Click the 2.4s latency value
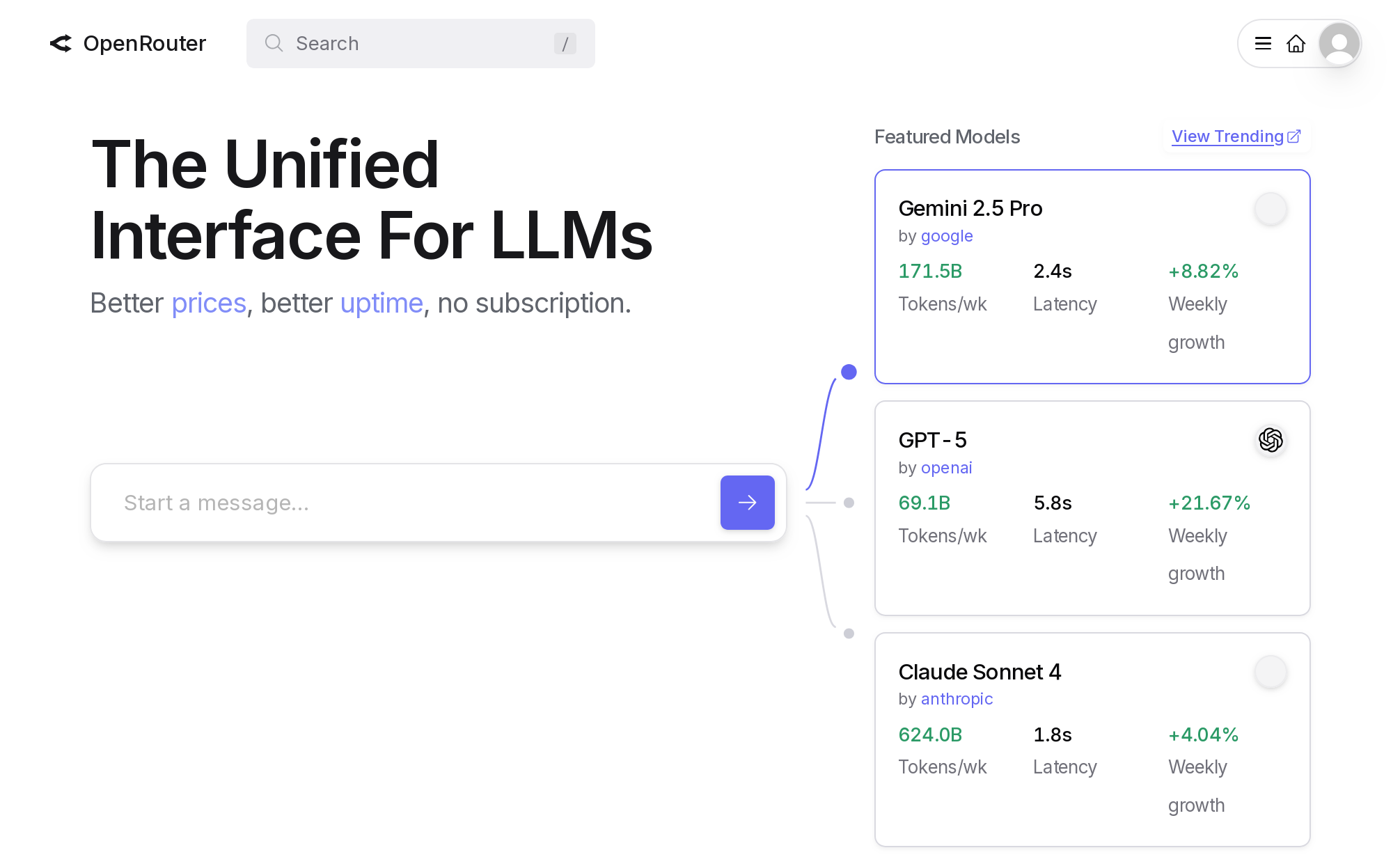This screenshot has width=1400, height=857. coord(1053,271)
